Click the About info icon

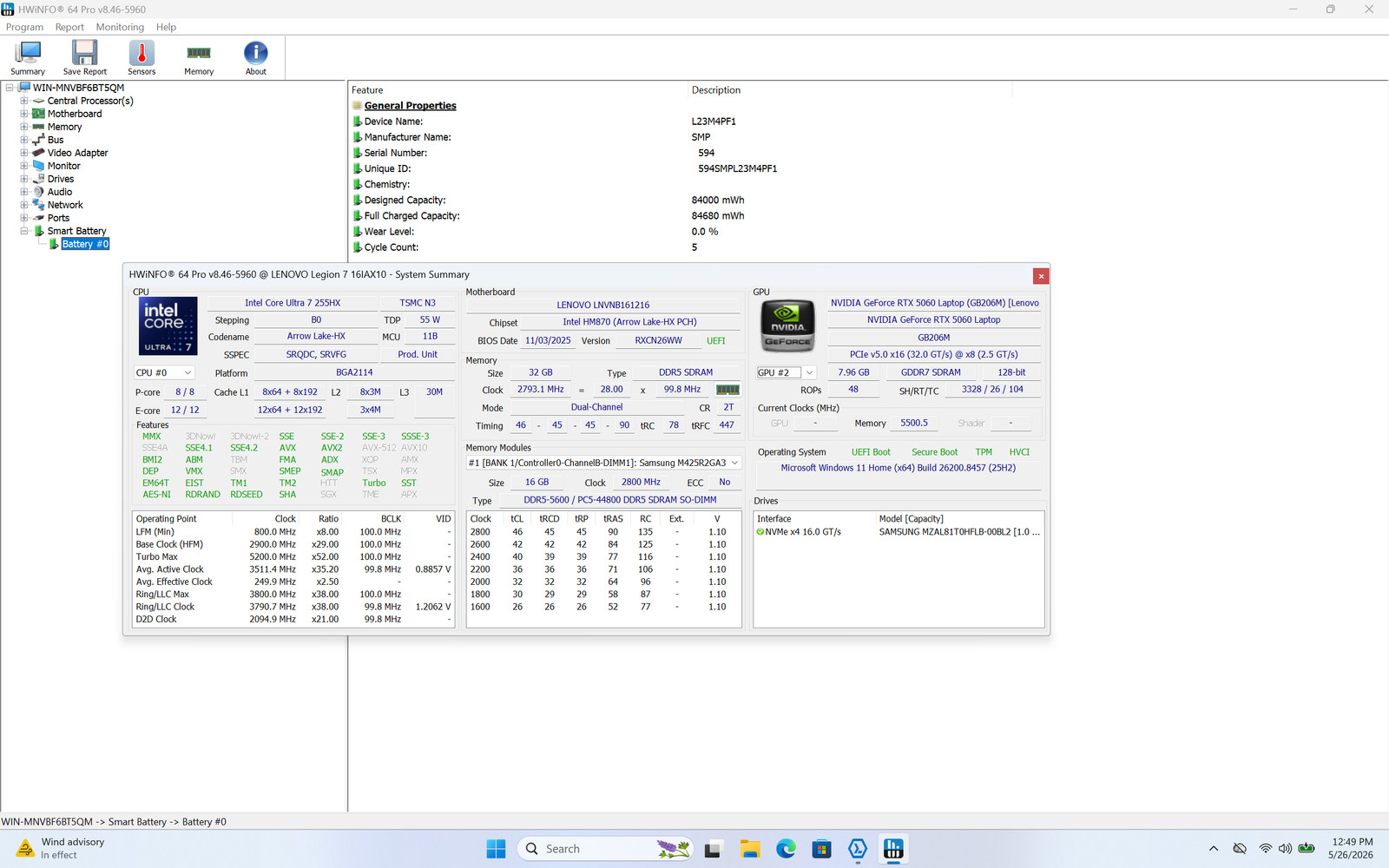[x=256, y=58]
